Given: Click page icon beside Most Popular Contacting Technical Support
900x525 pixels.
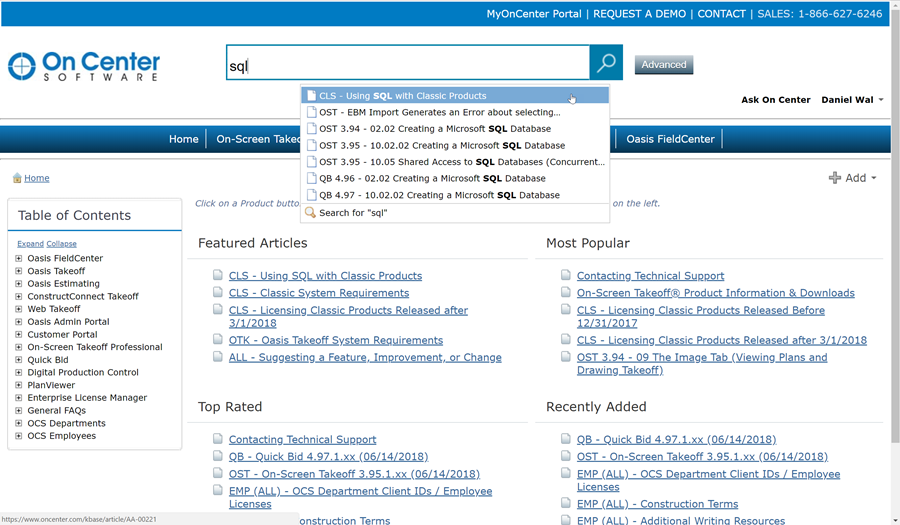Looking at the screenshot, I should (566, 275).
